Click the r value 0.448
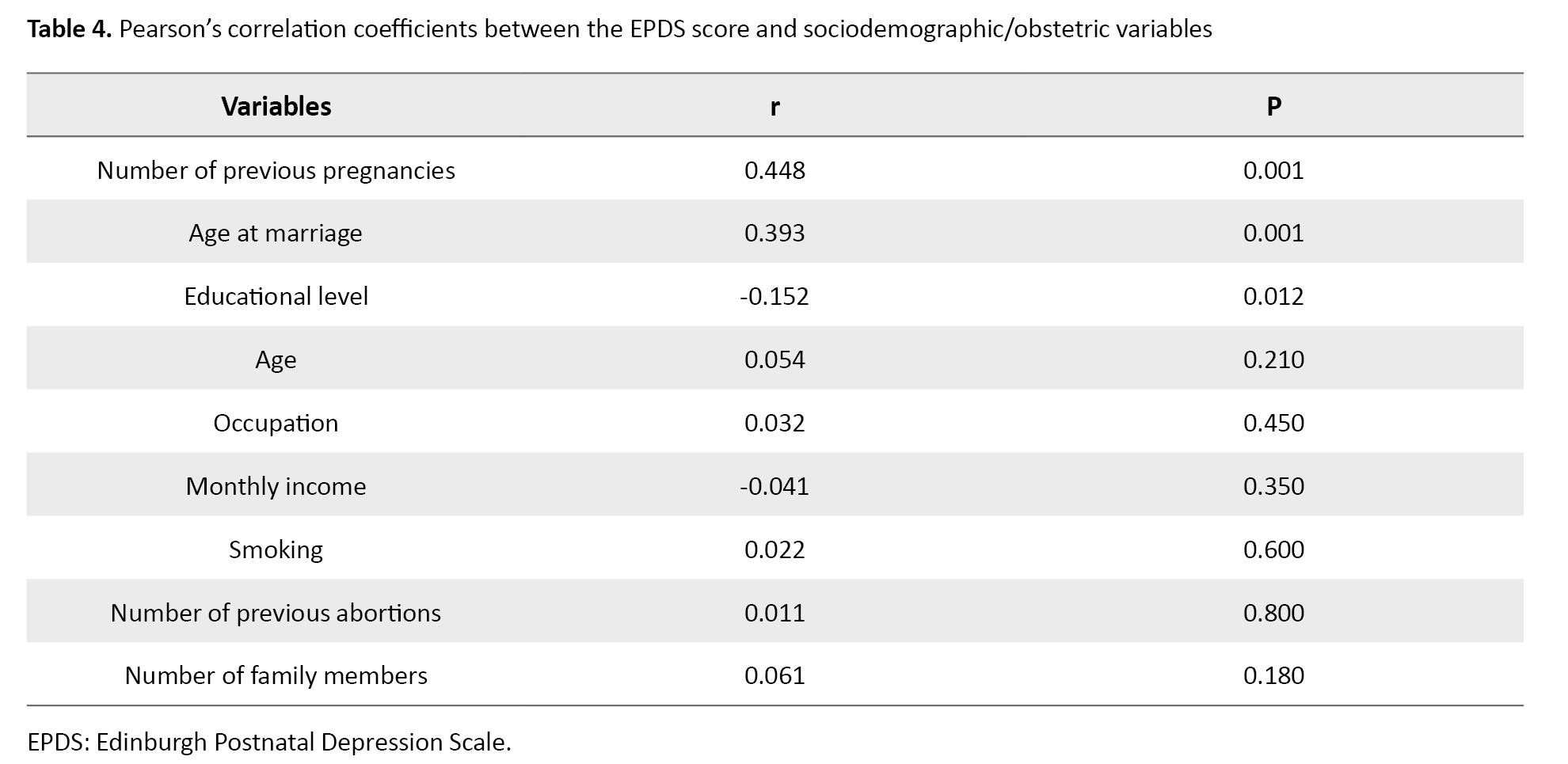This screenshot has height=764, width=1568. click(774, 170)
